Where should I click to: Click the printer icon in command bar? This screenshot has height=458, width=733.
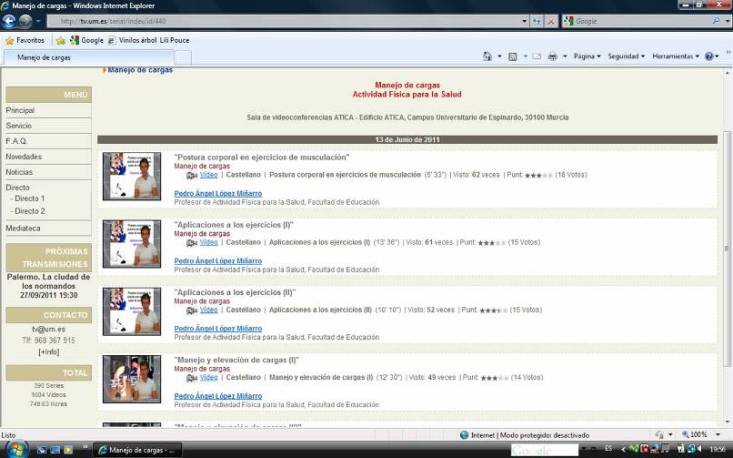(552, 57)
